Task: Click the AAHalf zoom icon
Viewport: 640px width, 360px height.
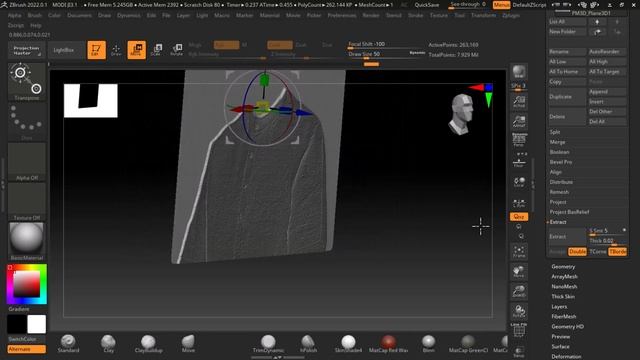Action: click(519, 121)
